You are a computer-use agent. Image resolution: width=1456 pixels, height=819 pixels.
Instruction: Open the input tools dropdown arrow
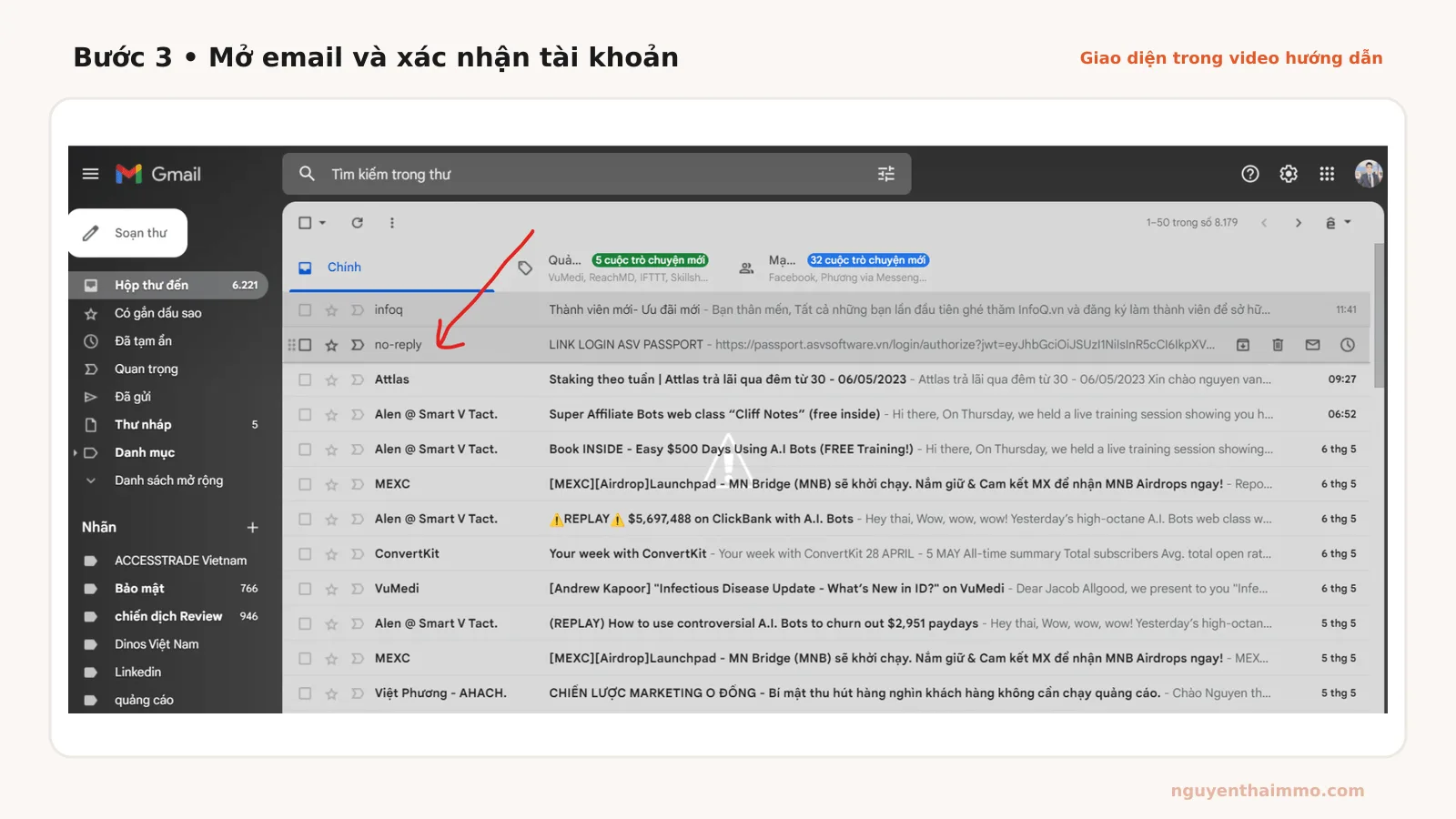[1348, 223]
